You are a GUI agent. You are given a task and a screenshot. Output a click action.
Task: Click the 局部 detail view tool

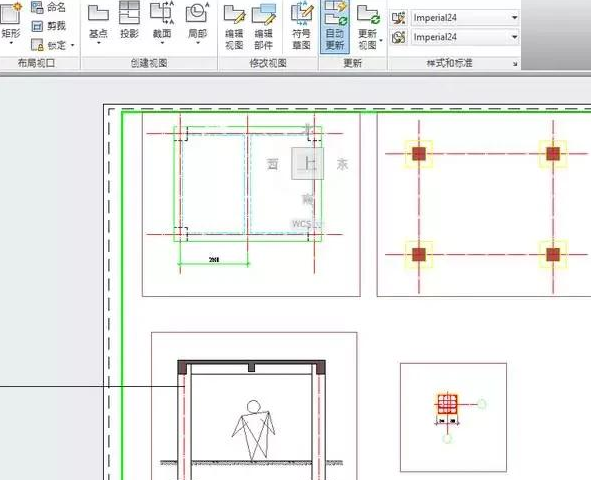(198, 21)
